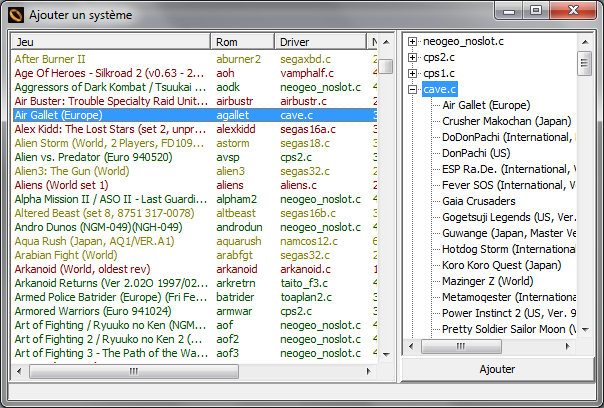Sort by the Rom column header

click(x=243, y=42)
